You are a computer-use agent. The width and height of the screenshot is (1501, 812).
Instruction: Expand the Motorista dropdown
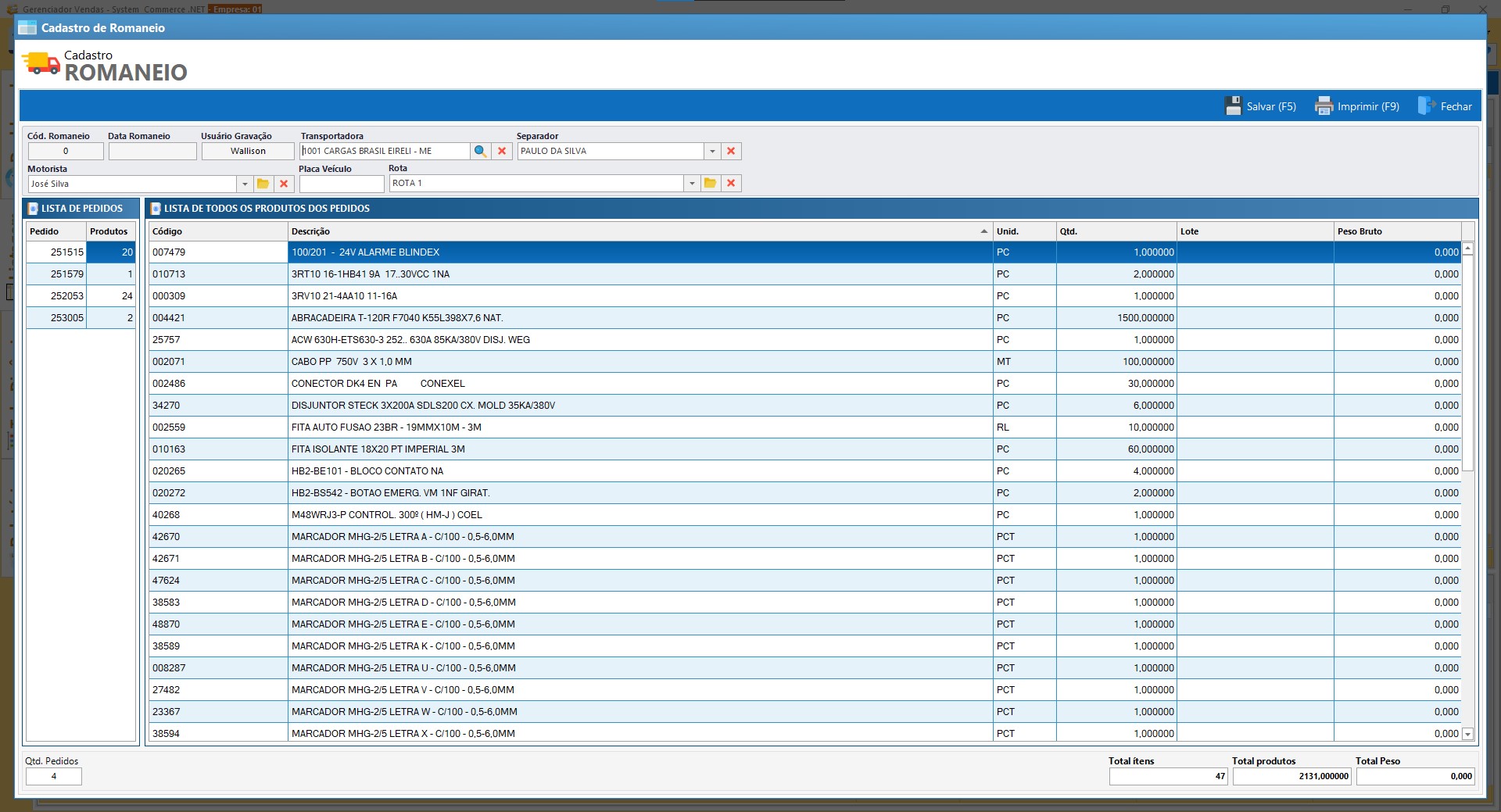(245, 184)
